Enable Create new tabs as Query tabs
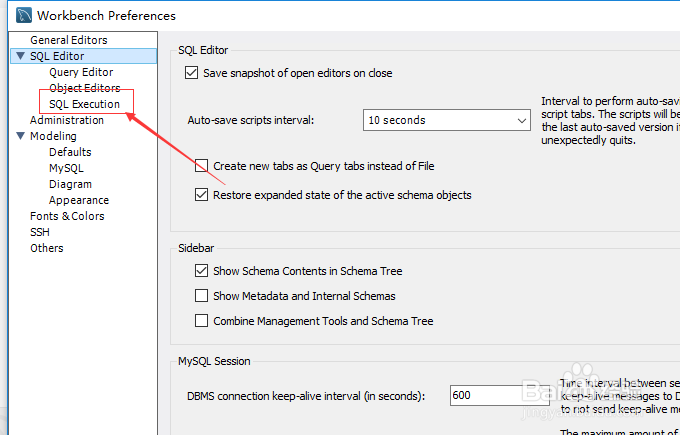 click(x=201, y=166)
